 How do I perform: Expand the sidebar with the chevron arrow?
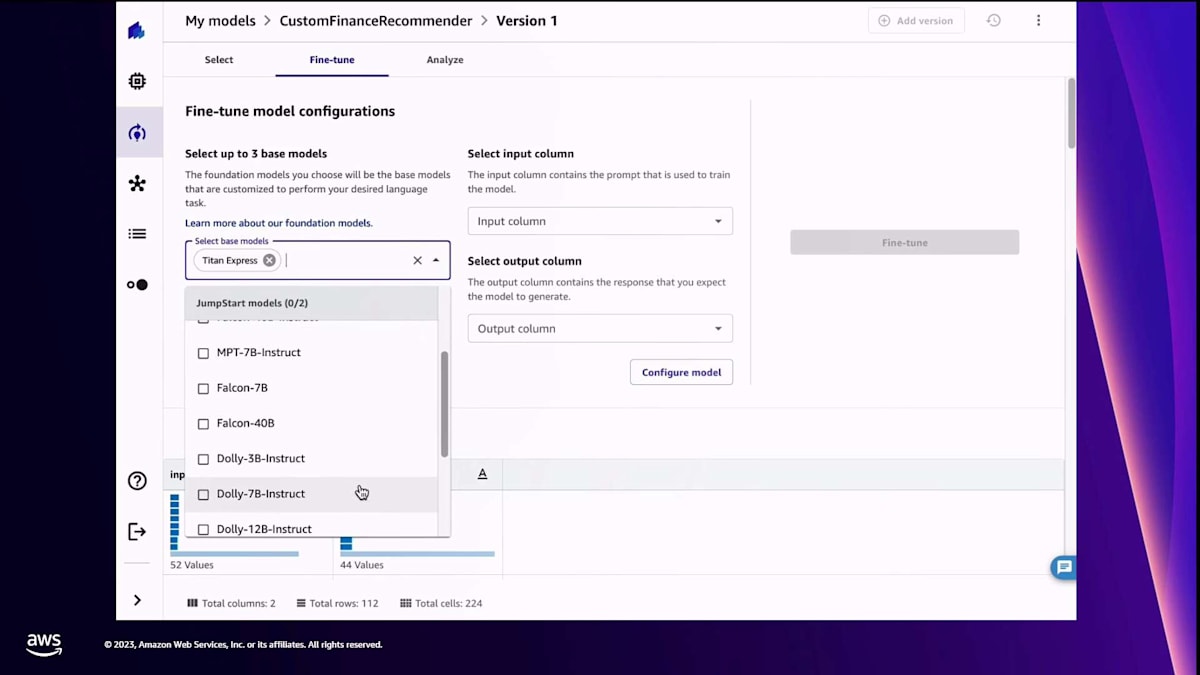pos(137,600)
